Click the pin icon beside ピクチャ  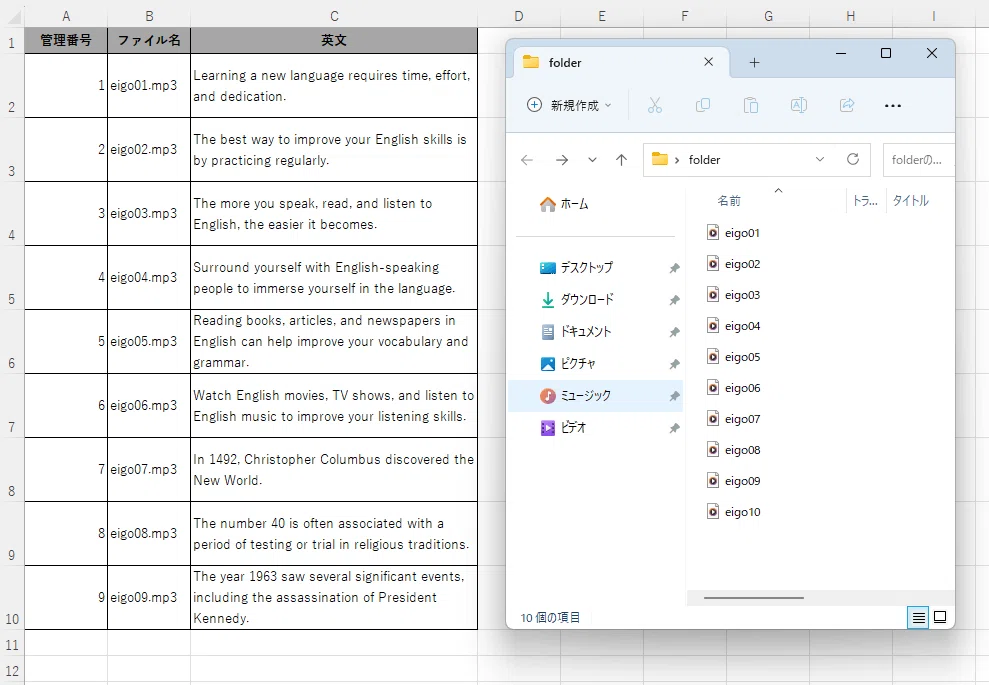[674, 365]
